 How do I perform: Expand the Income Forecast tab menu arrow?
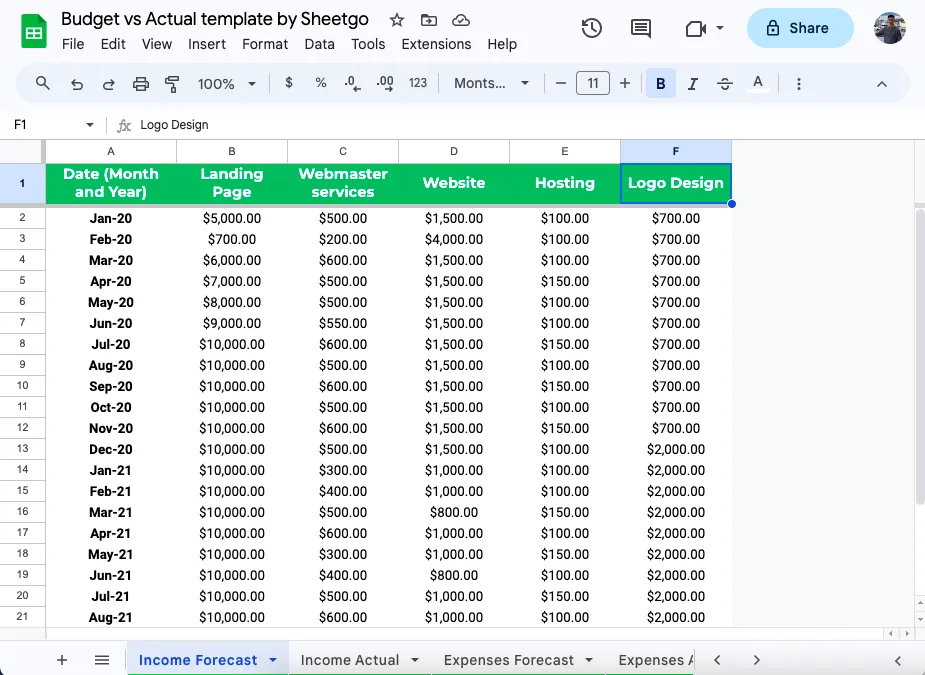273,660
